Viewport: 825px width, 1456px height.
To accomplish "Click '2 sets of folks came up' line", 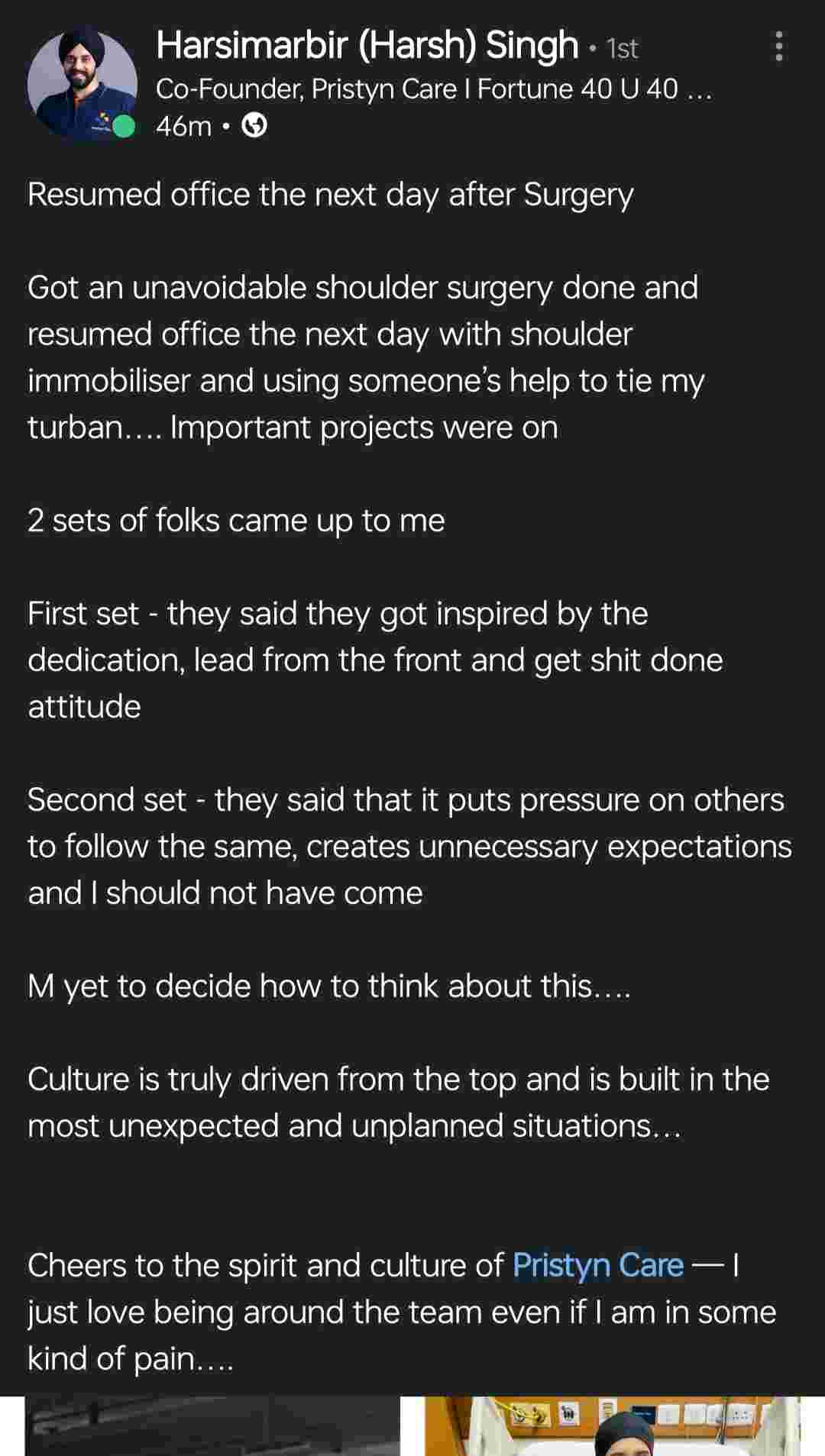I will coord(236,521).
